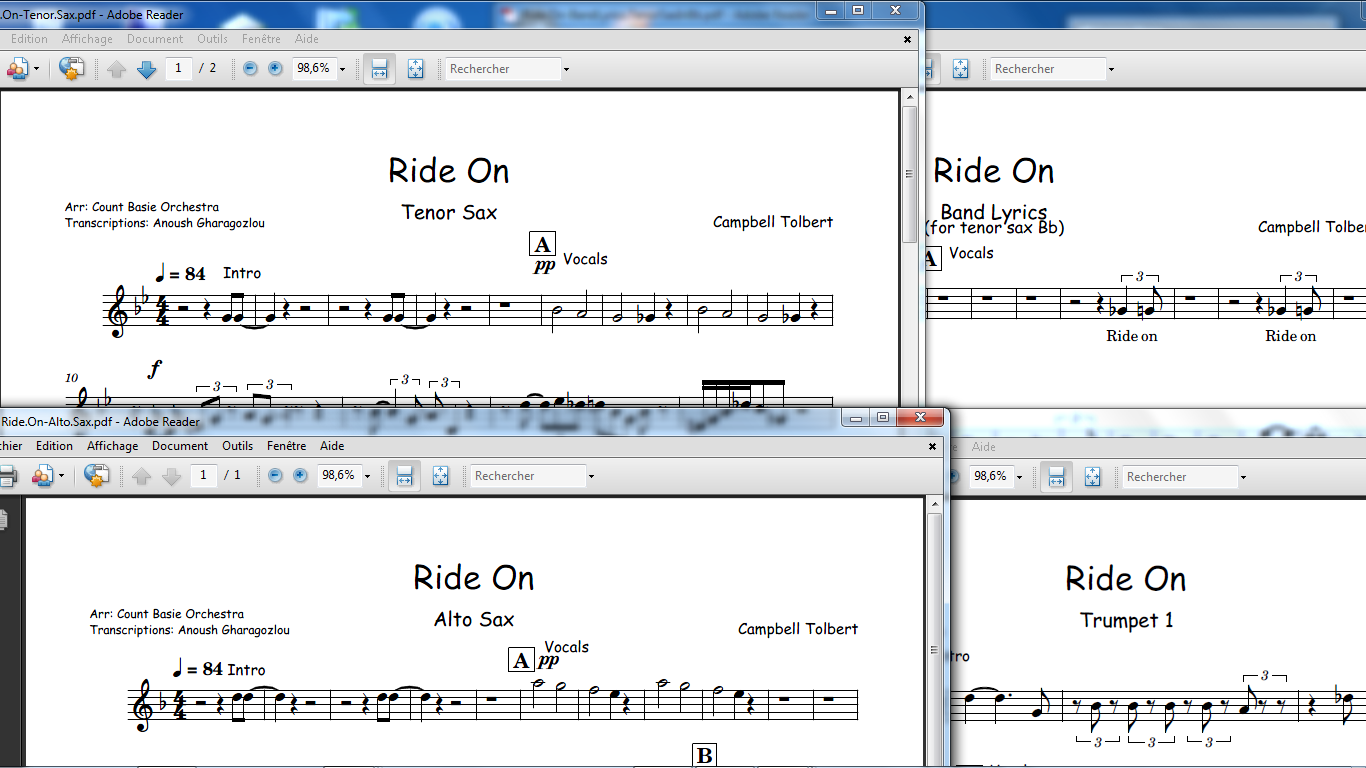This screenshot has width=1366, height=768.
Task: Click the 98,6% zoom field in Alto Sax window
Action: [338, 476]
